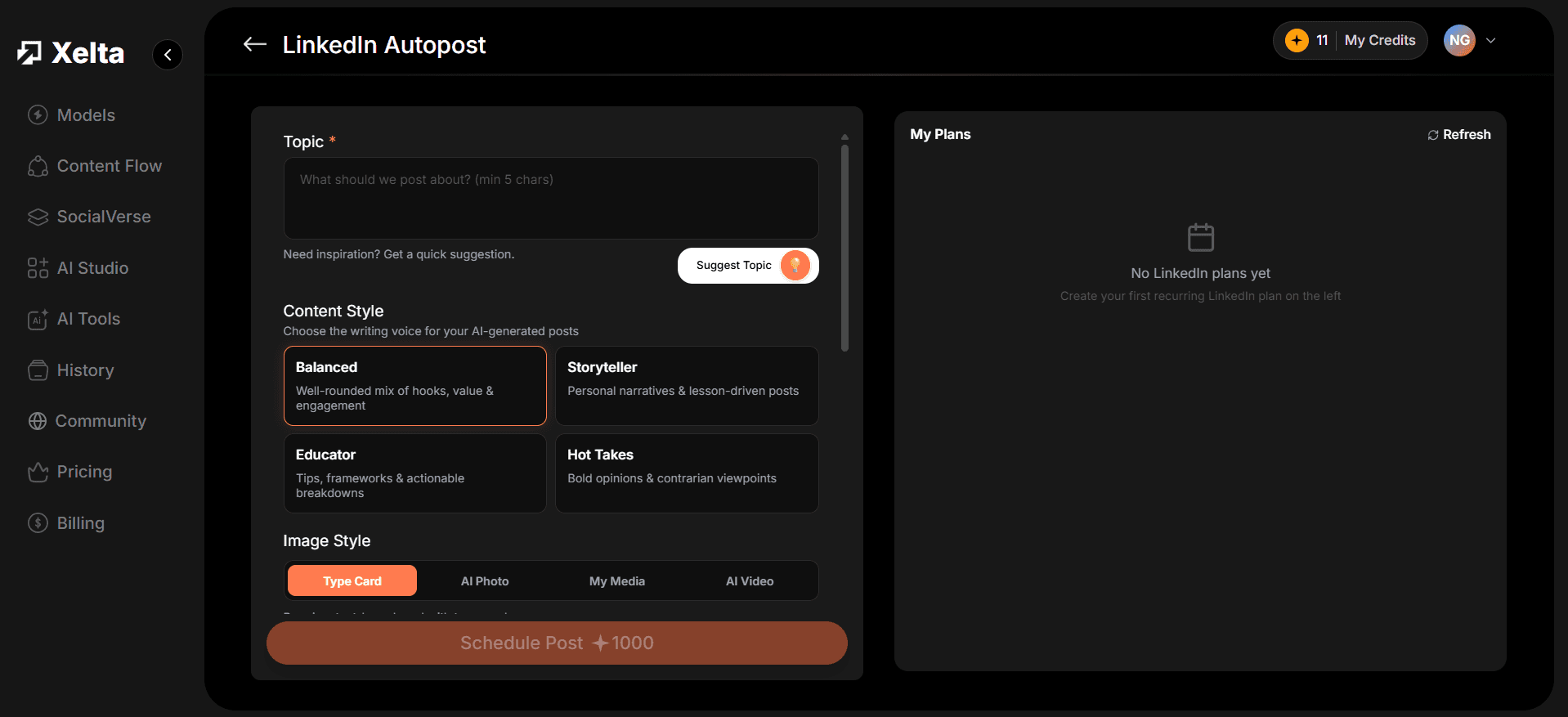Click the Schedule Post button

click(x=557, y=643)
